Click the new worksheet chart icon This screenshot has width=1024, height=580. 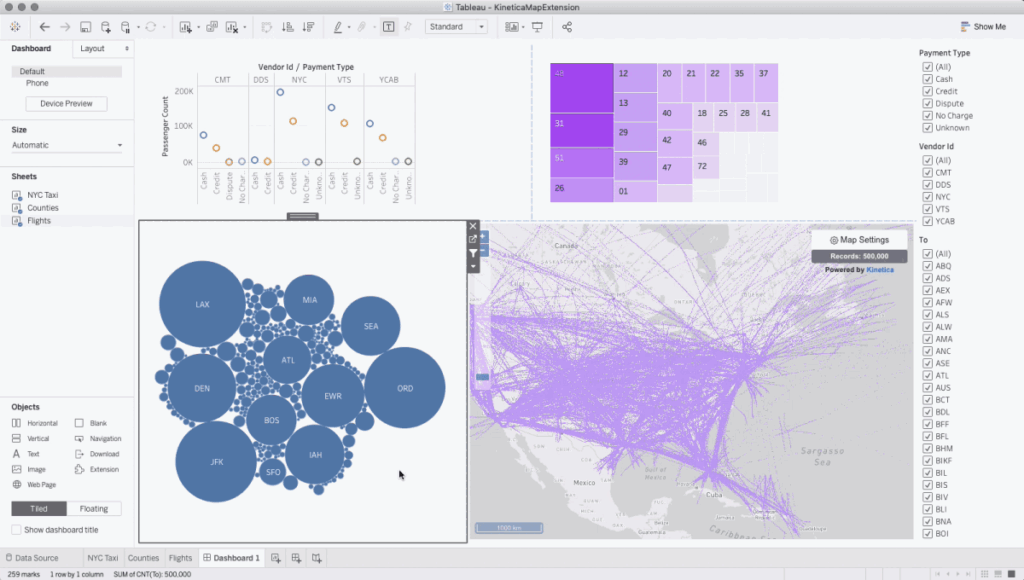point(185,27)
